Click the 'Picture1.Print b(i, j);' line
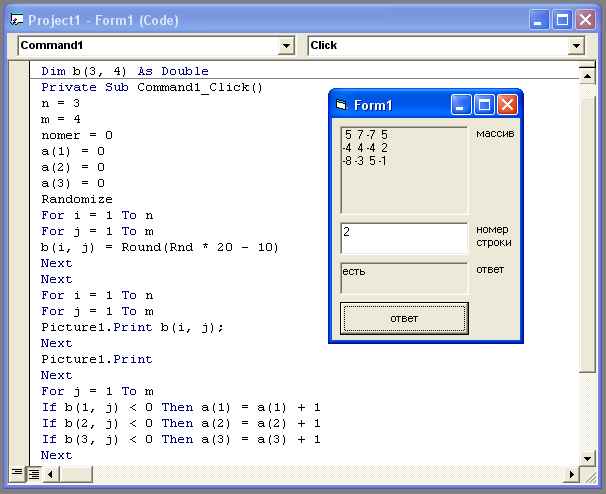This screenshot has width=606, height=494. click(132, 327)
